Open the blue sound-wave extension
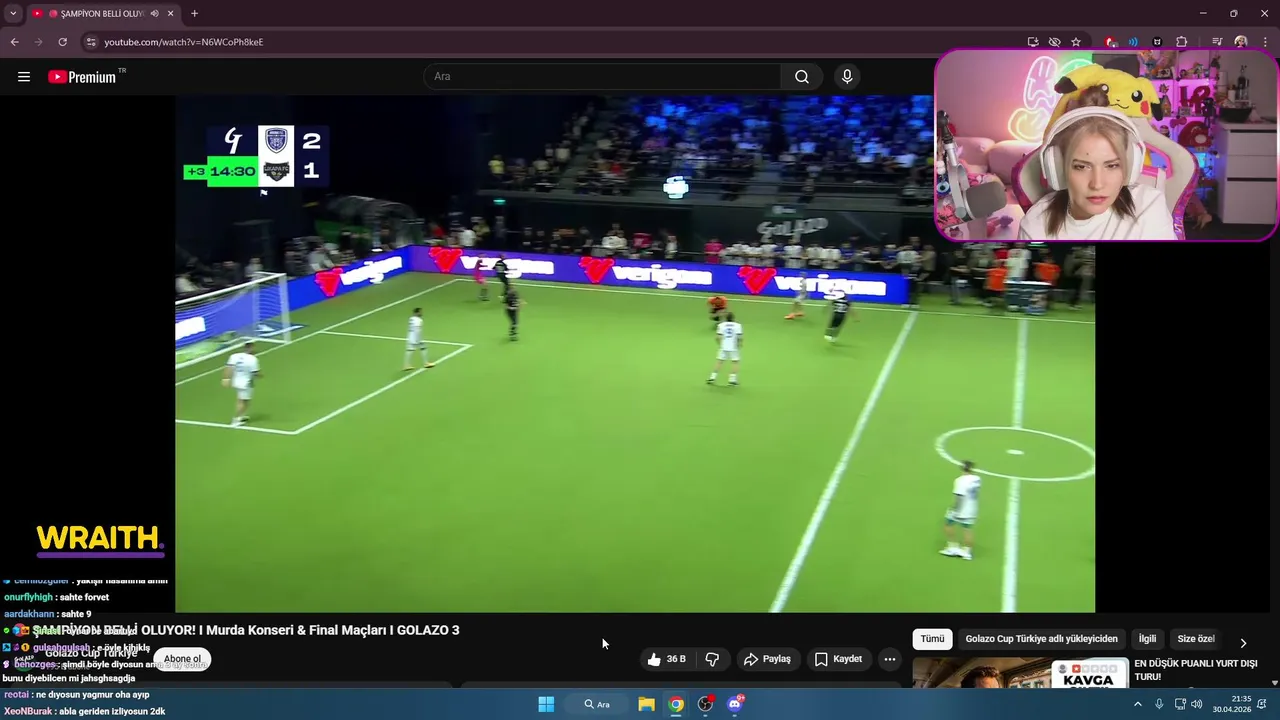This screenshot has height=720, width=1280. [x=1133, y=42]
